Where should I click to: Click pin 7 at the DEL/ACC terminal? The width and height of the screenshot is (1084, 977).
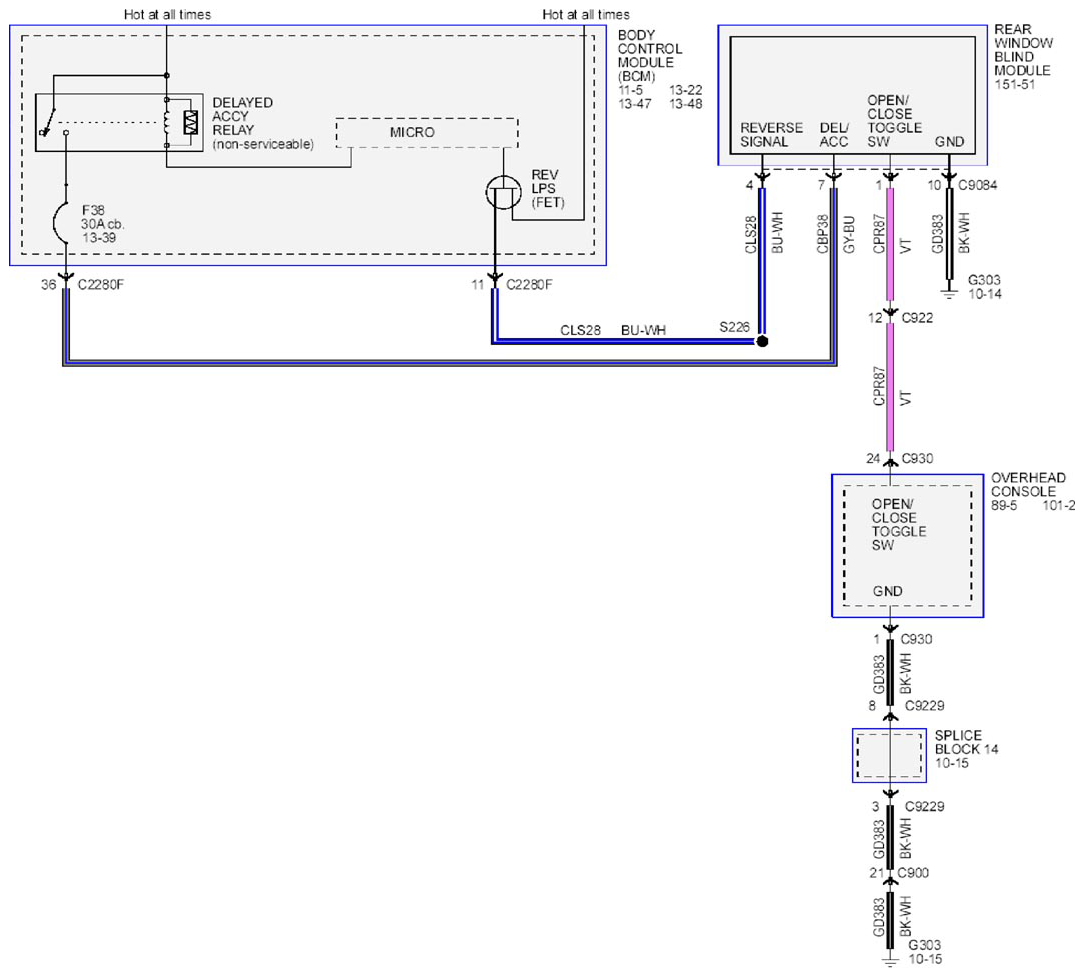821,185
